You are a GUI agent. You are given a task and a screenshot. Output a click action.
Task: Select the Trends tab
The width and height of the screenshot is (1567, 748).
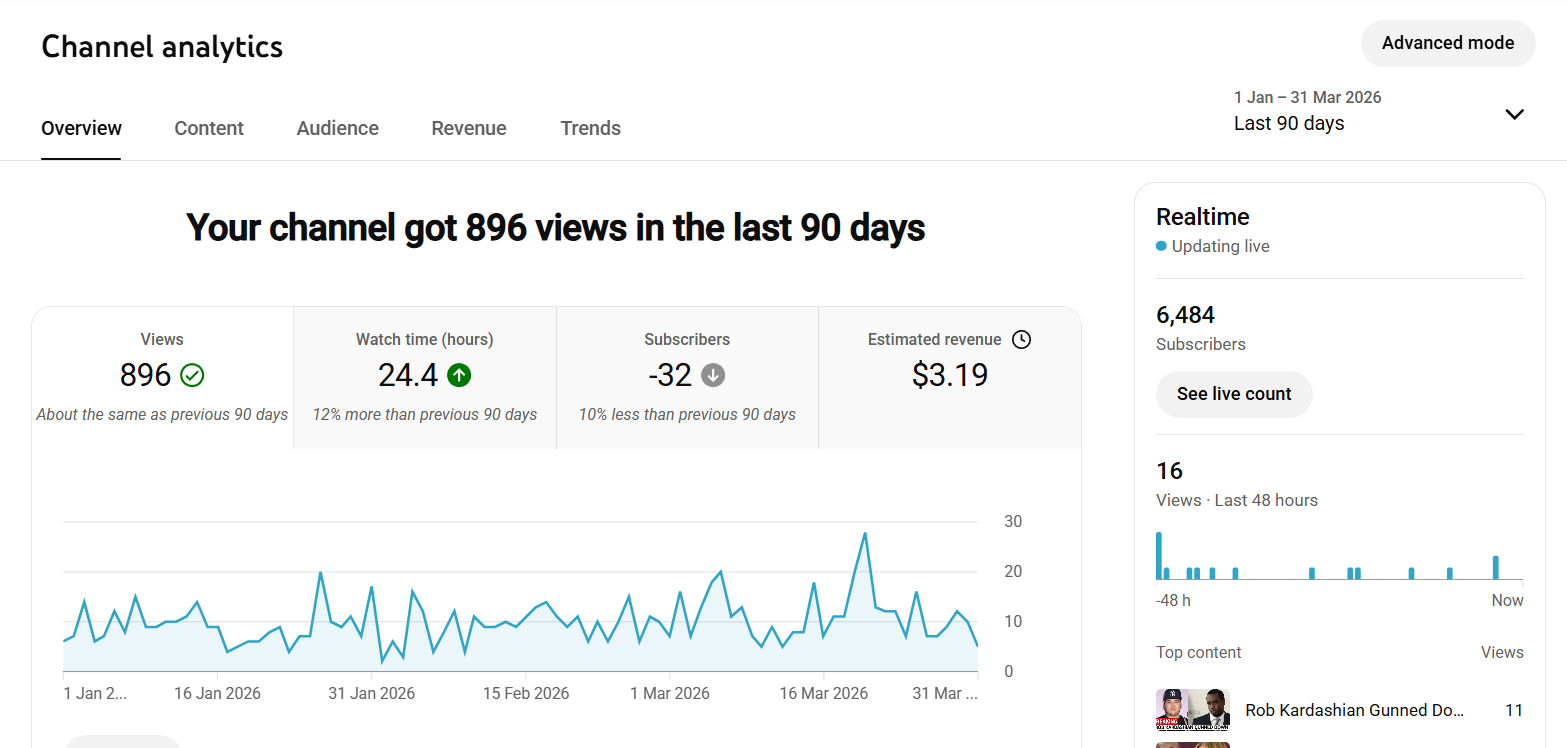pos(590,128)
